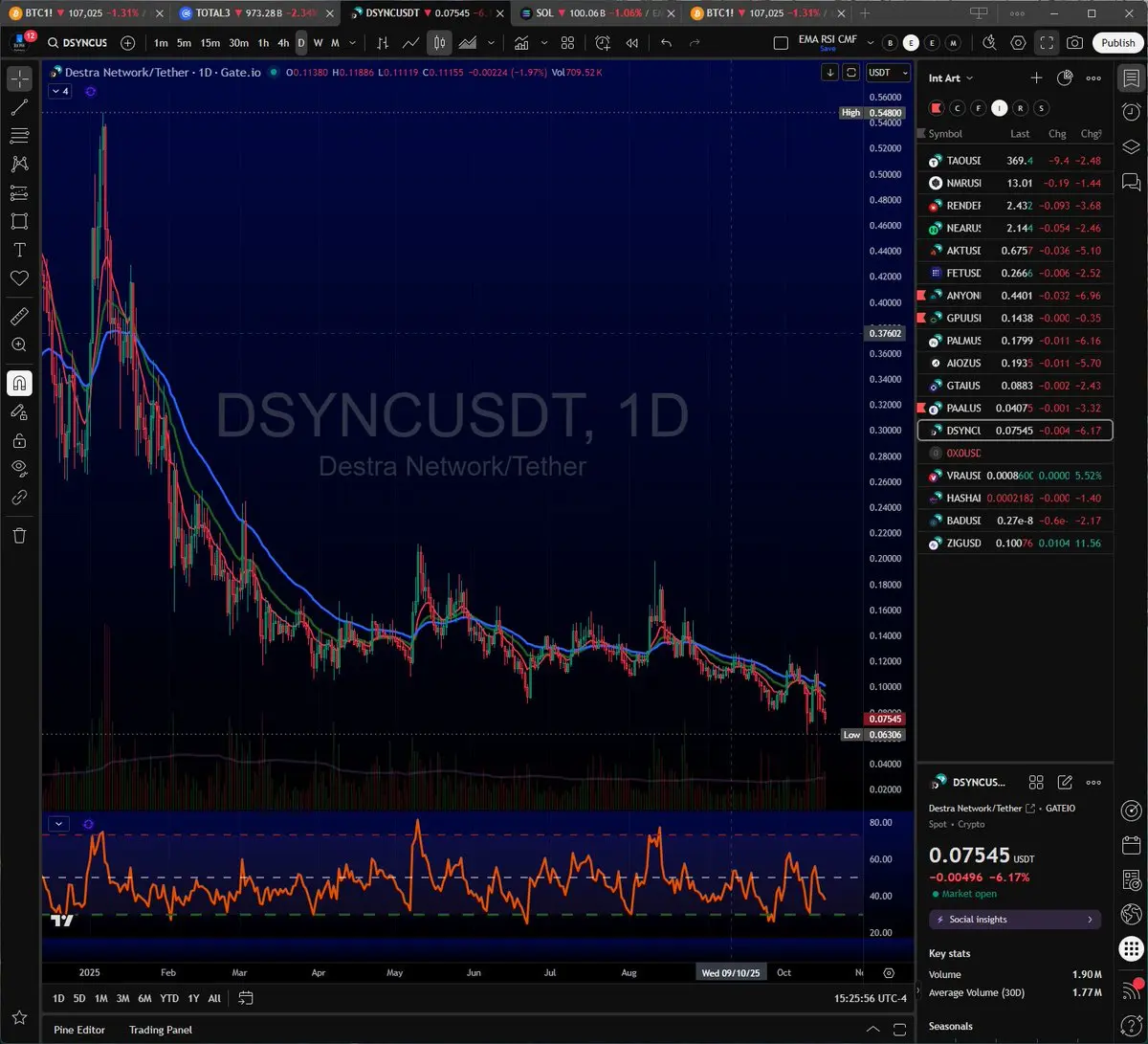The height and width of the screenshot is (1044, 1148).
Task: Undo the last chart action
Action: click(667, 43)
